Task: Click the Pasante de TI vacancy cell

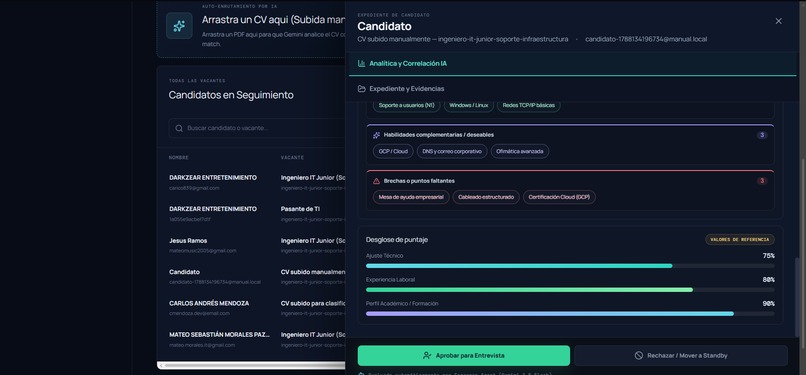Action: pyautogui.click(x=301, y=209)
